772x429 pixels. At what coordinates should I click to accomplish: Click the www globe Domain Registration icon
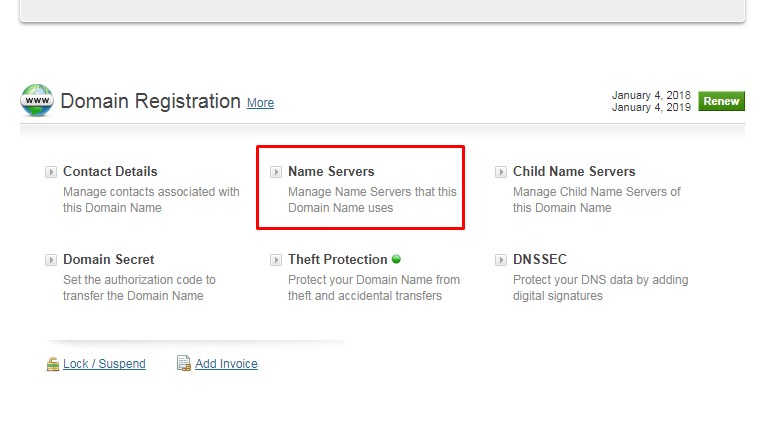pyautogui.click(x=37, y=100)
